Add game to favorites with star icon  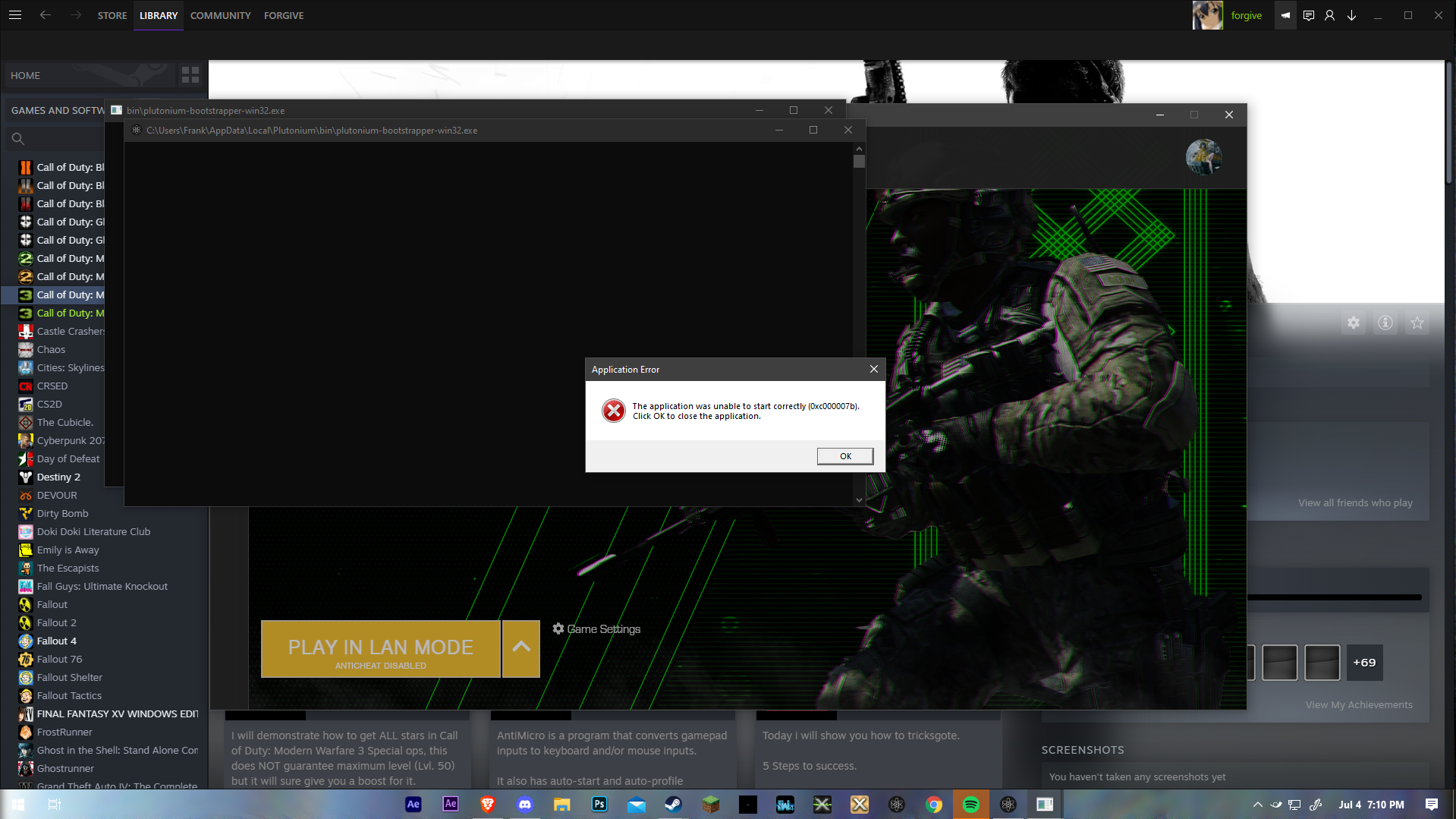click(1417, 323)
